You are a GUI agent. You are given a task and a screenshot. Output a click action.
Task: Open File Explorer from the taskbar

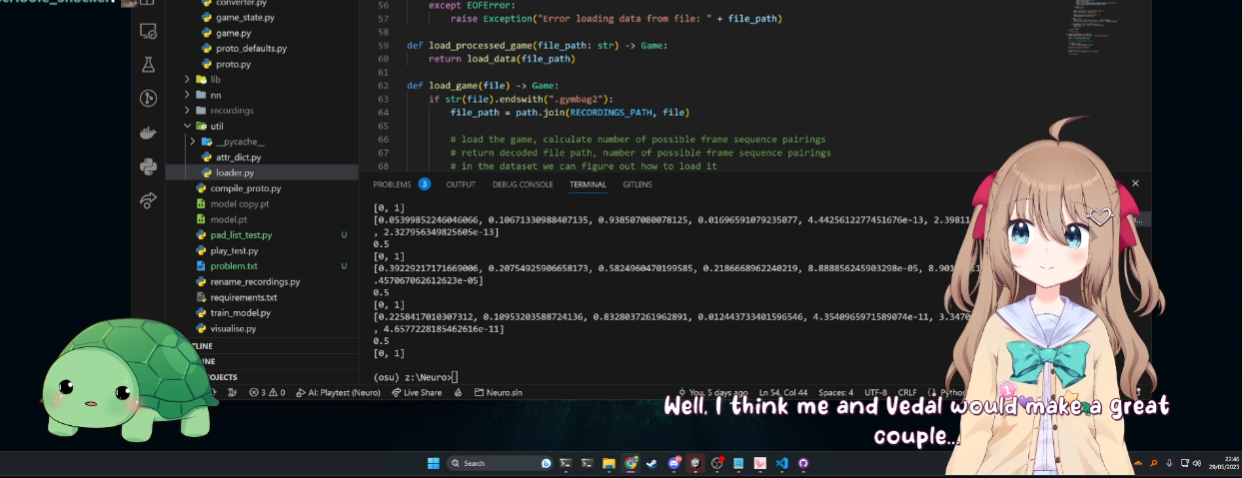(609, 463)
